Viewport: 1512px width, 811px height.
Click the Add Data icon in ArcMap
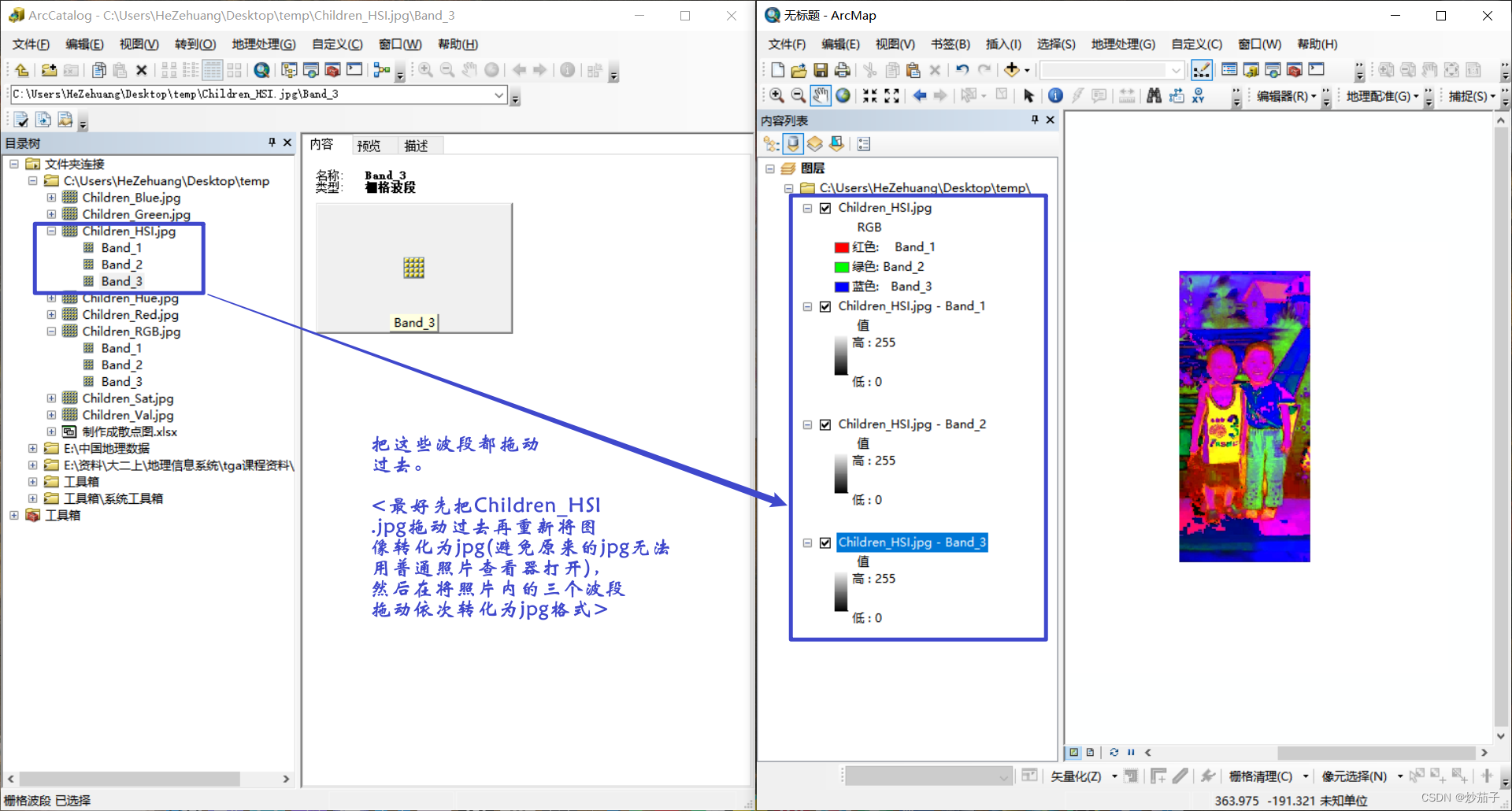click(1012, 70)
